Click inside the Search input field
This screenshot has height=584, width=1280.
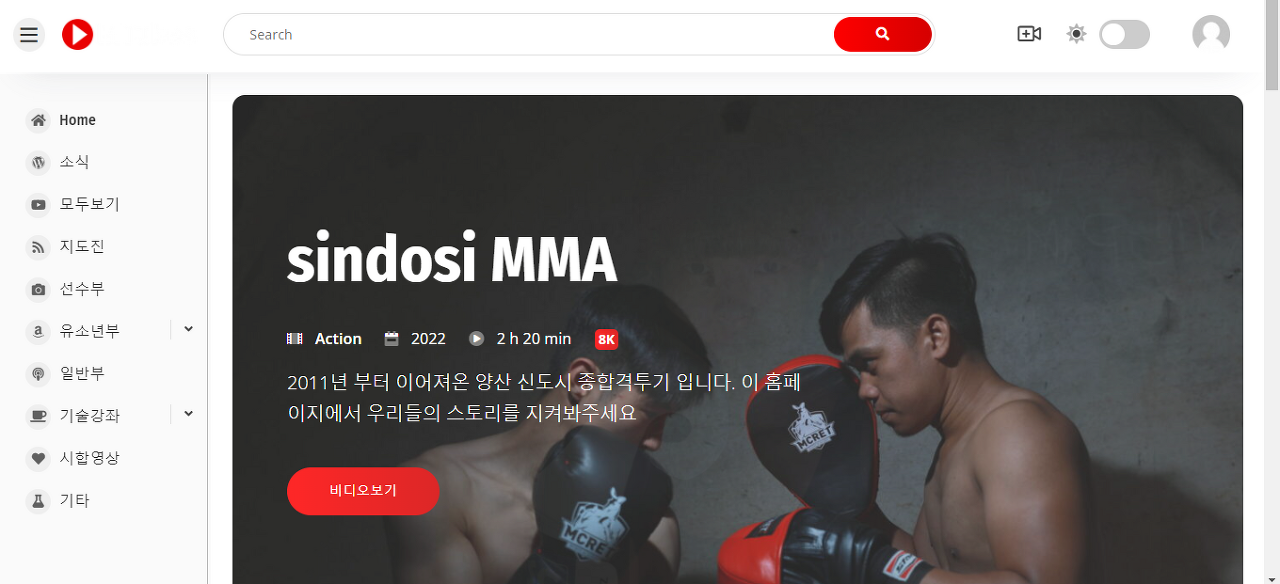coord(530,34)
